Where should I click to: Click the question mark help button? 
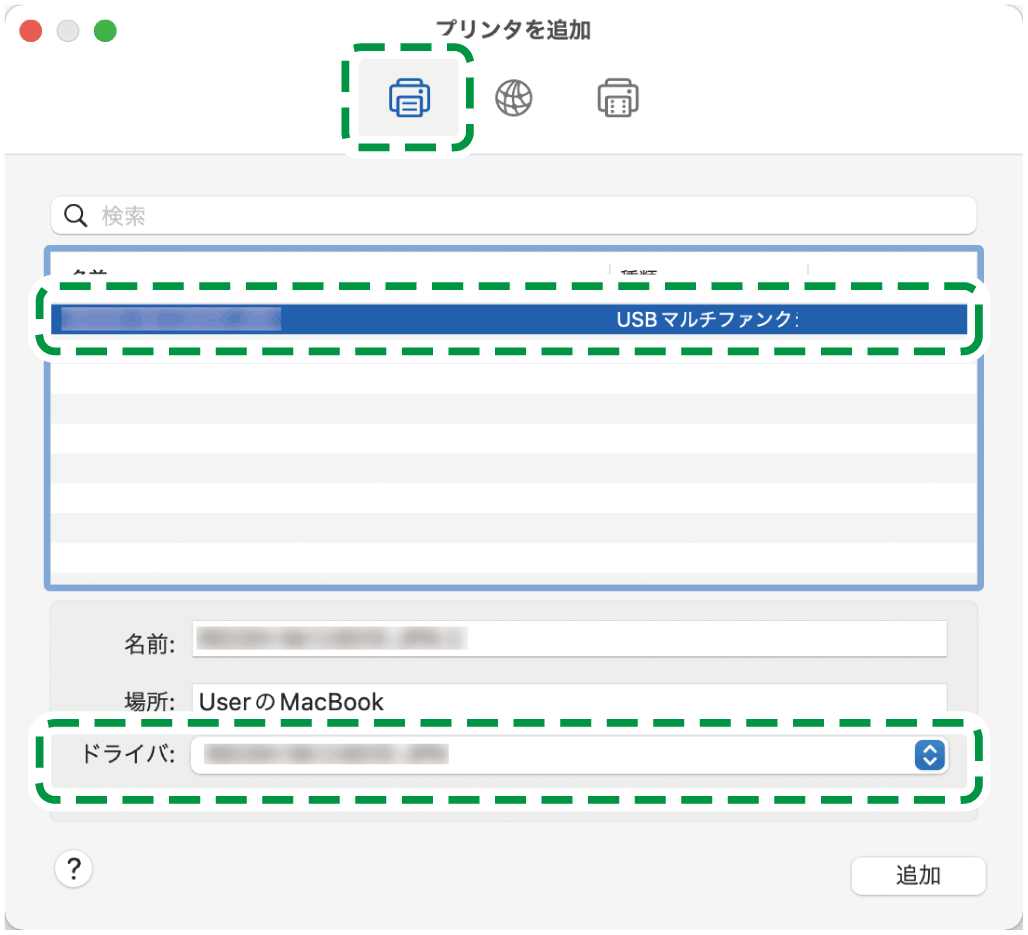(73, 868)
